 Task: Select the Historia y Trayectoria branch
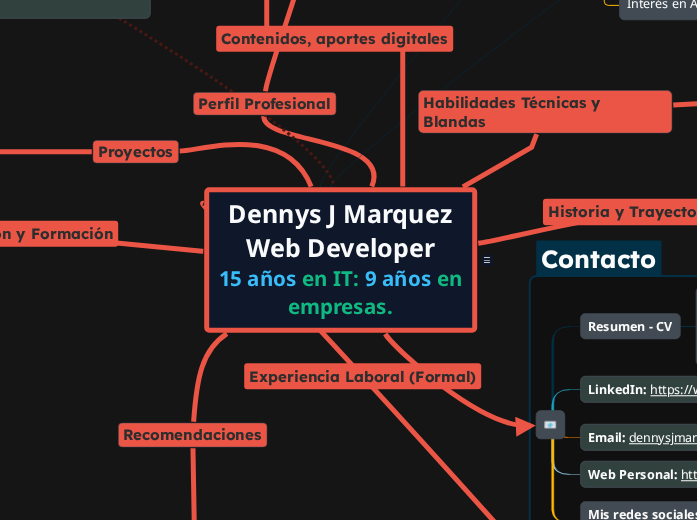point(620,212)
